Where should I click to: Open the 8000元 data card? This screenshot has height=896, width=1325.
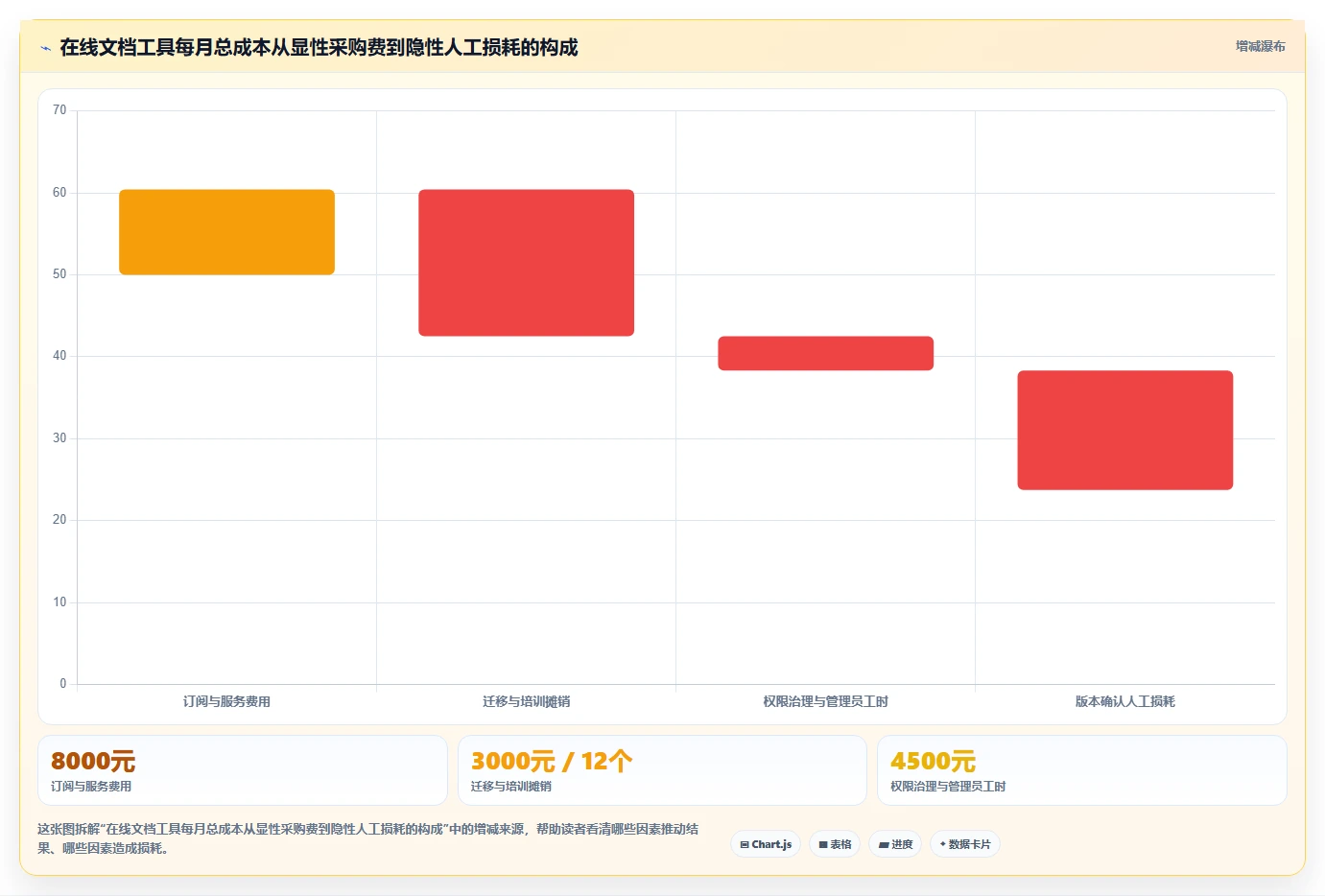point(243,770)
